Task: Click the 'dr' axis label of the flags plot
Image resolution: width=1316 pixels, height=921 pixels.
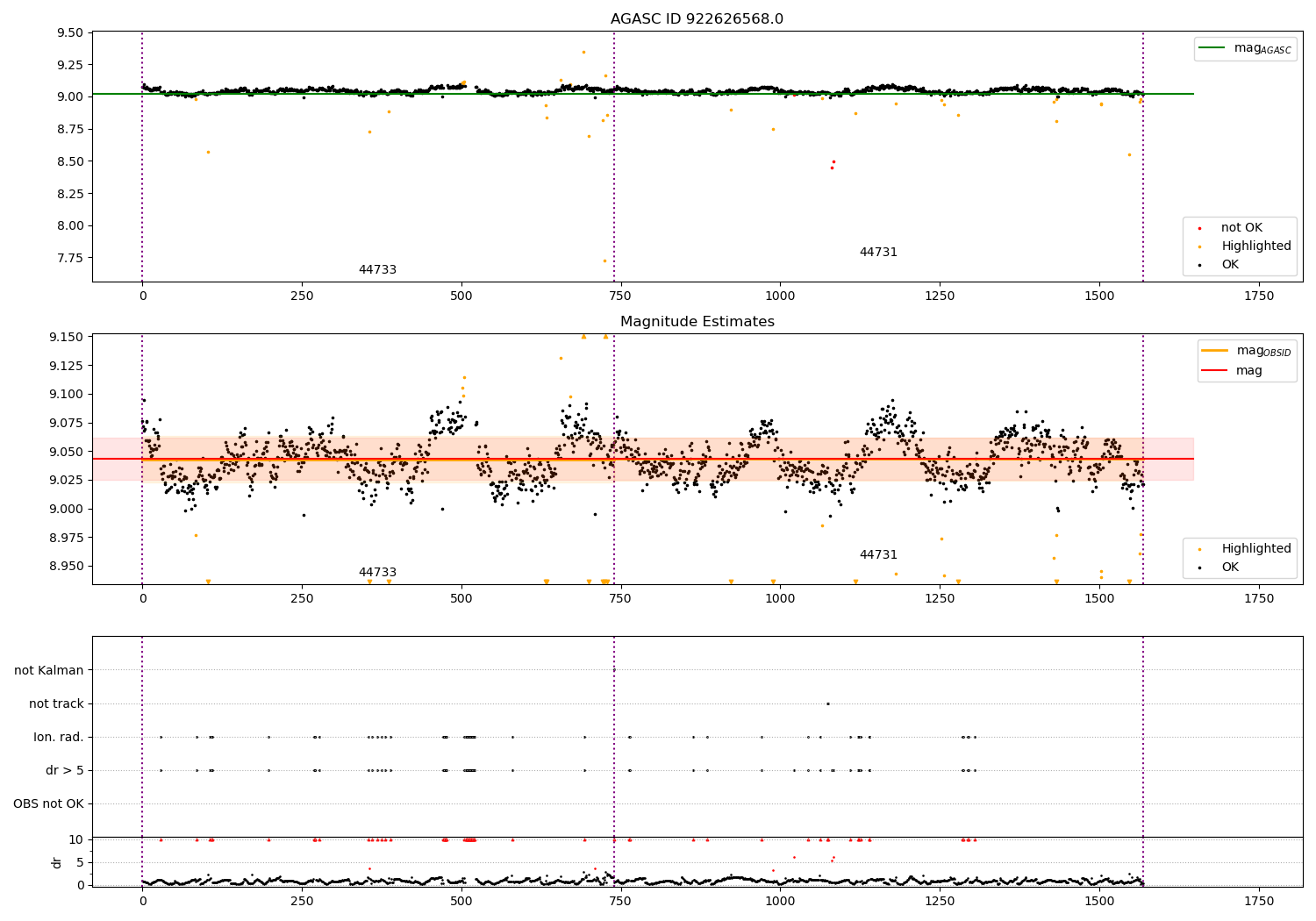Action: coord(57,862)
